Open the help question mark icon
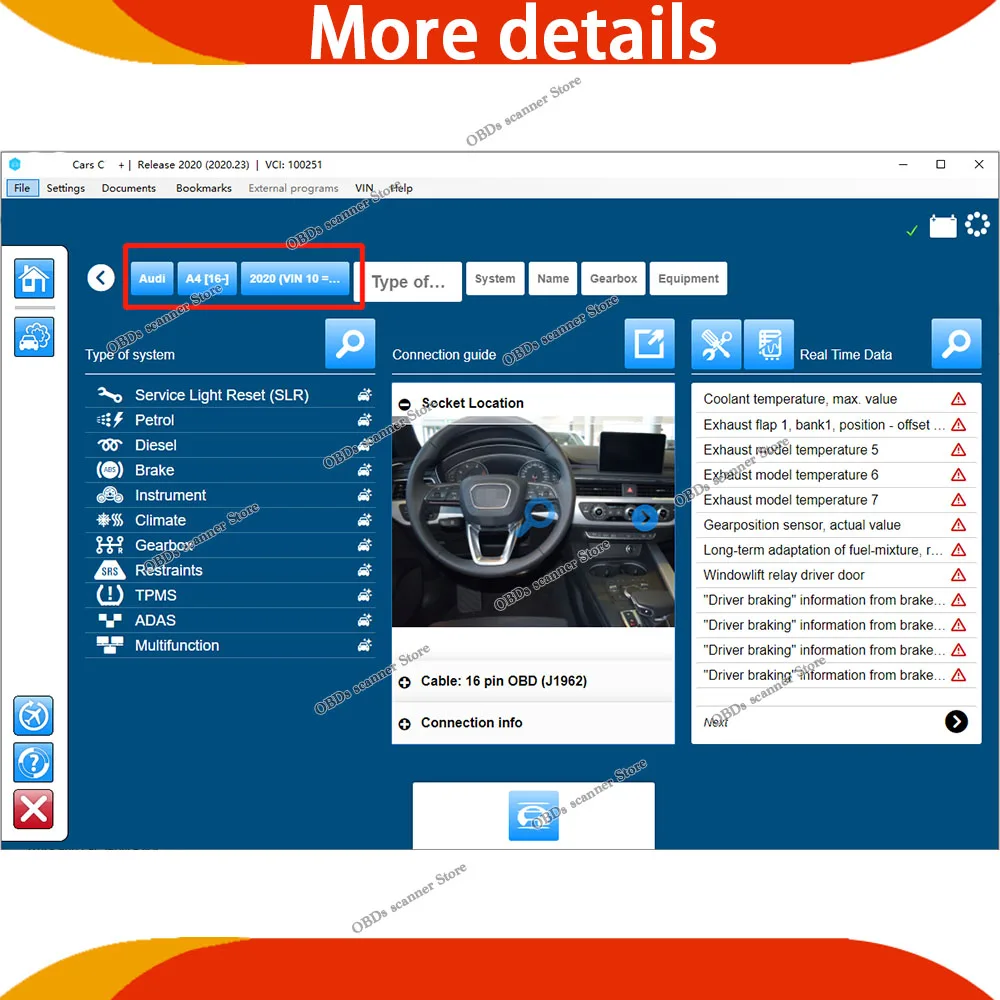The width and height of the screenshot is (1000, 1000). click(33, 762)
